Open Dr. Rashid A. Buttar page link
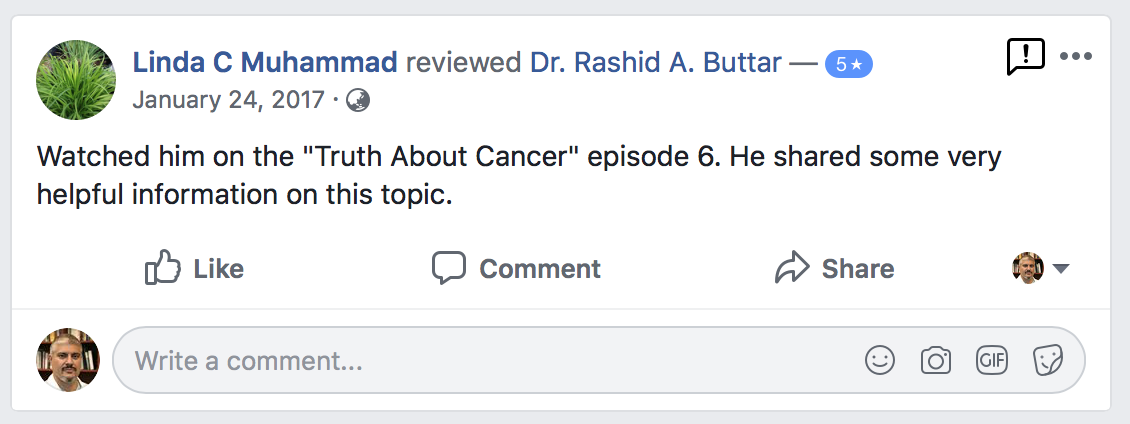This screenshot has height=424, width=1130. pos(656,63)
